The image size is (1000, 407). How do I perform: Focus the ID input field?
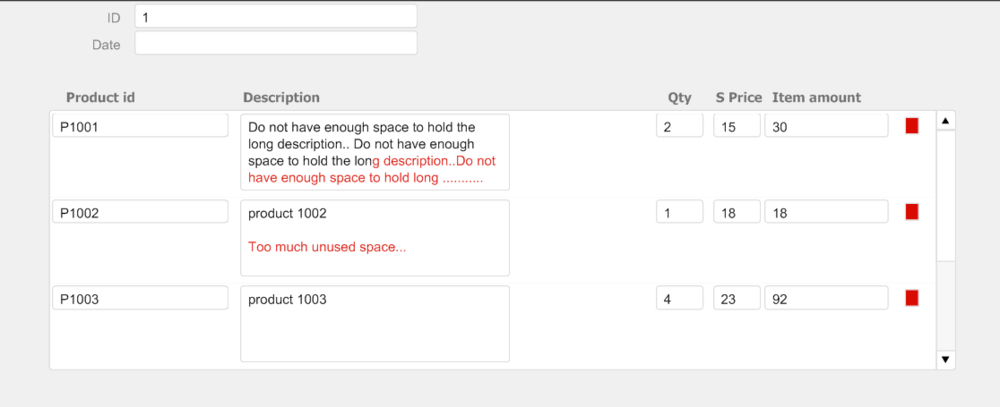click(276, 17)
